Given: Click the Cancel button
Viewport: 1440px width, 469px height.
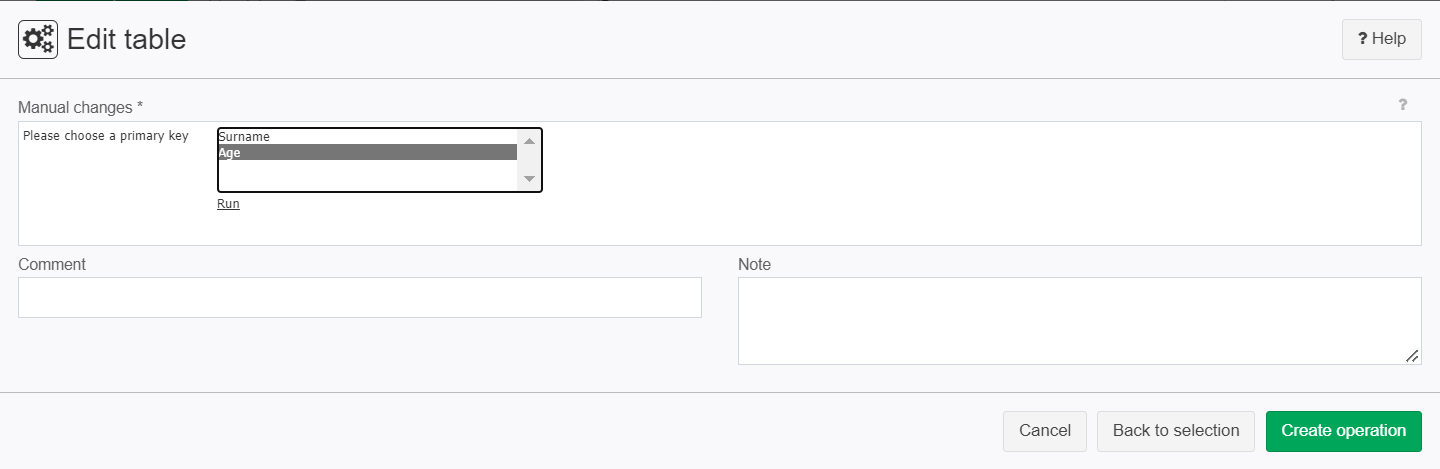Looking at the screenshot, I should (1045, 431).
